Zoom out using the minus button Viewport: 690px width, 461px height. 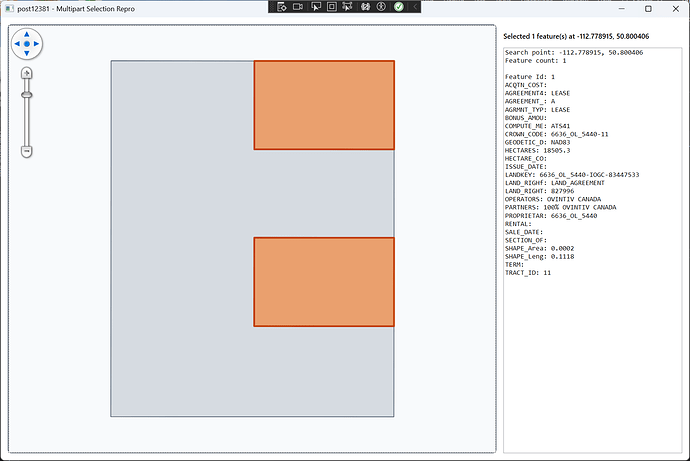(27, 151)
